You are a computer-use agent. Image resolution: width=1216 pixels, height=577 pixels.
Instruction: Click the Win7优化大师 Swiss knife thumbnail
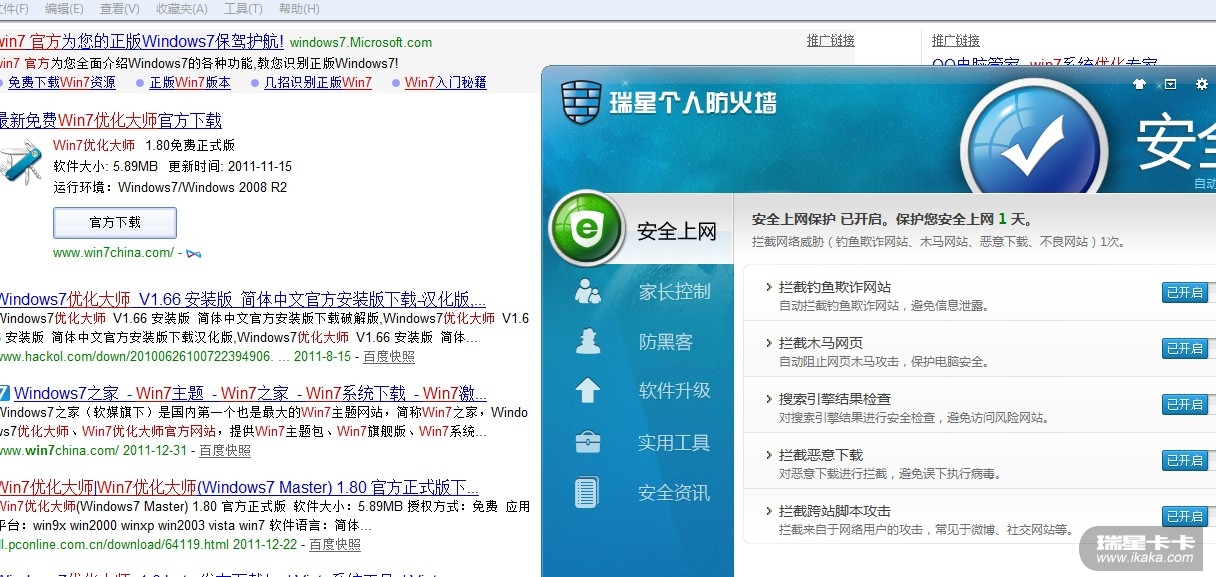click(22, 162)
